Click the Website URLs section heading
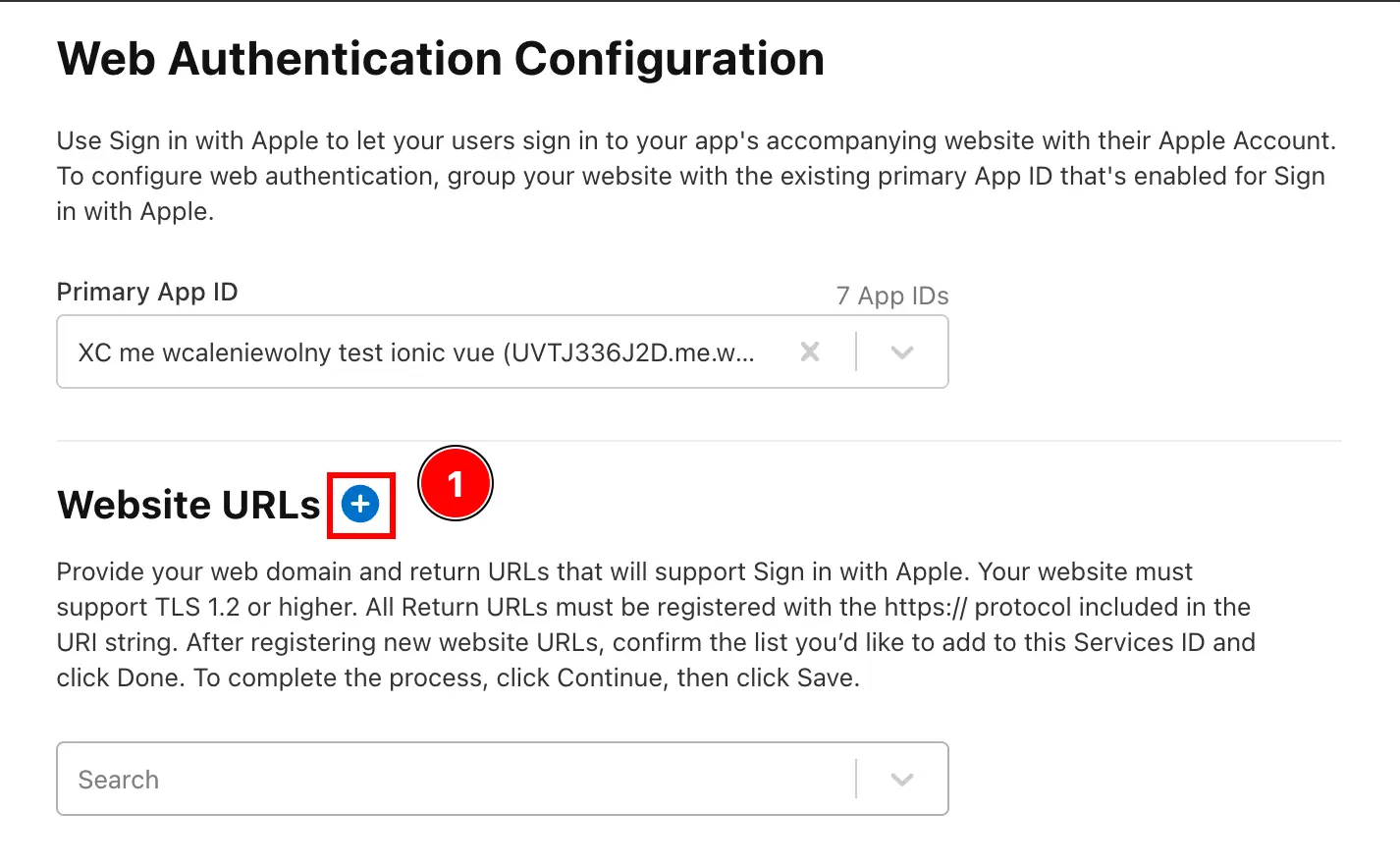 [x=188, y=504]
